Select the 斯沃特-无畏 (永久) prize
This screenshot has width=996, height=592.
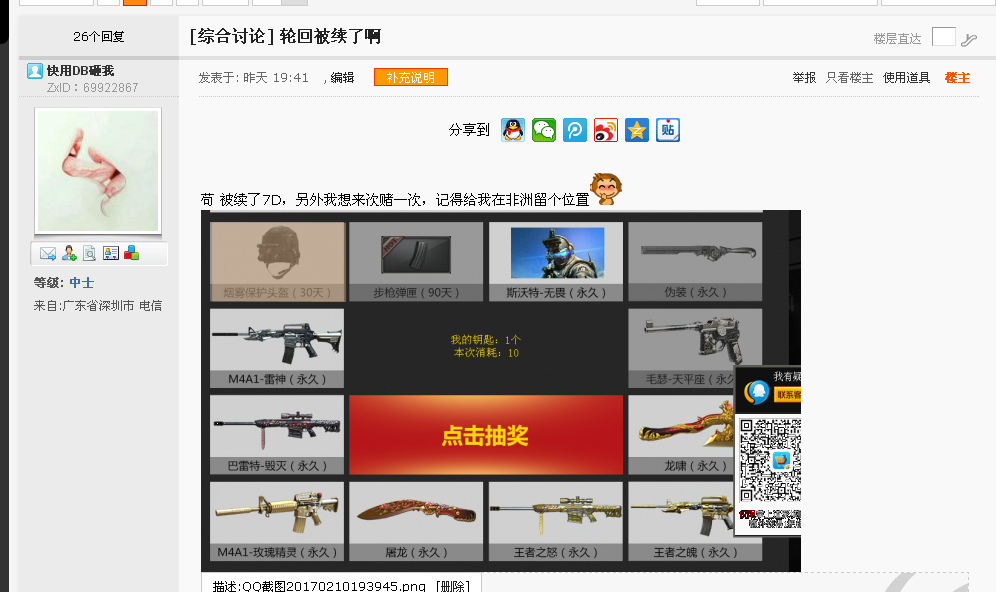556,262
